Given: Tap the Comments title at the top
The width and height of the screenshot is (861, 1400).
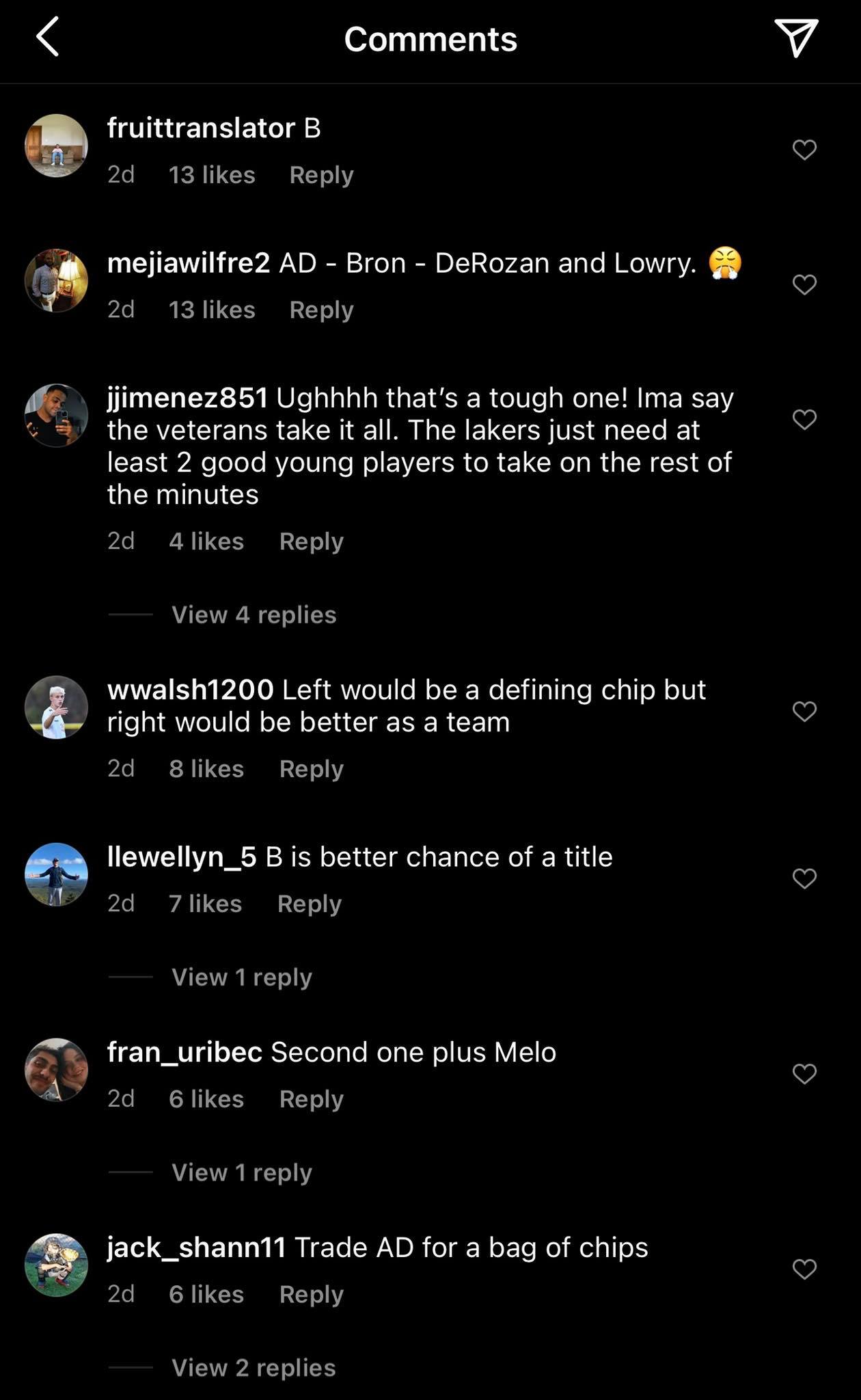Looking at the screenshot, I should (430, 39).
